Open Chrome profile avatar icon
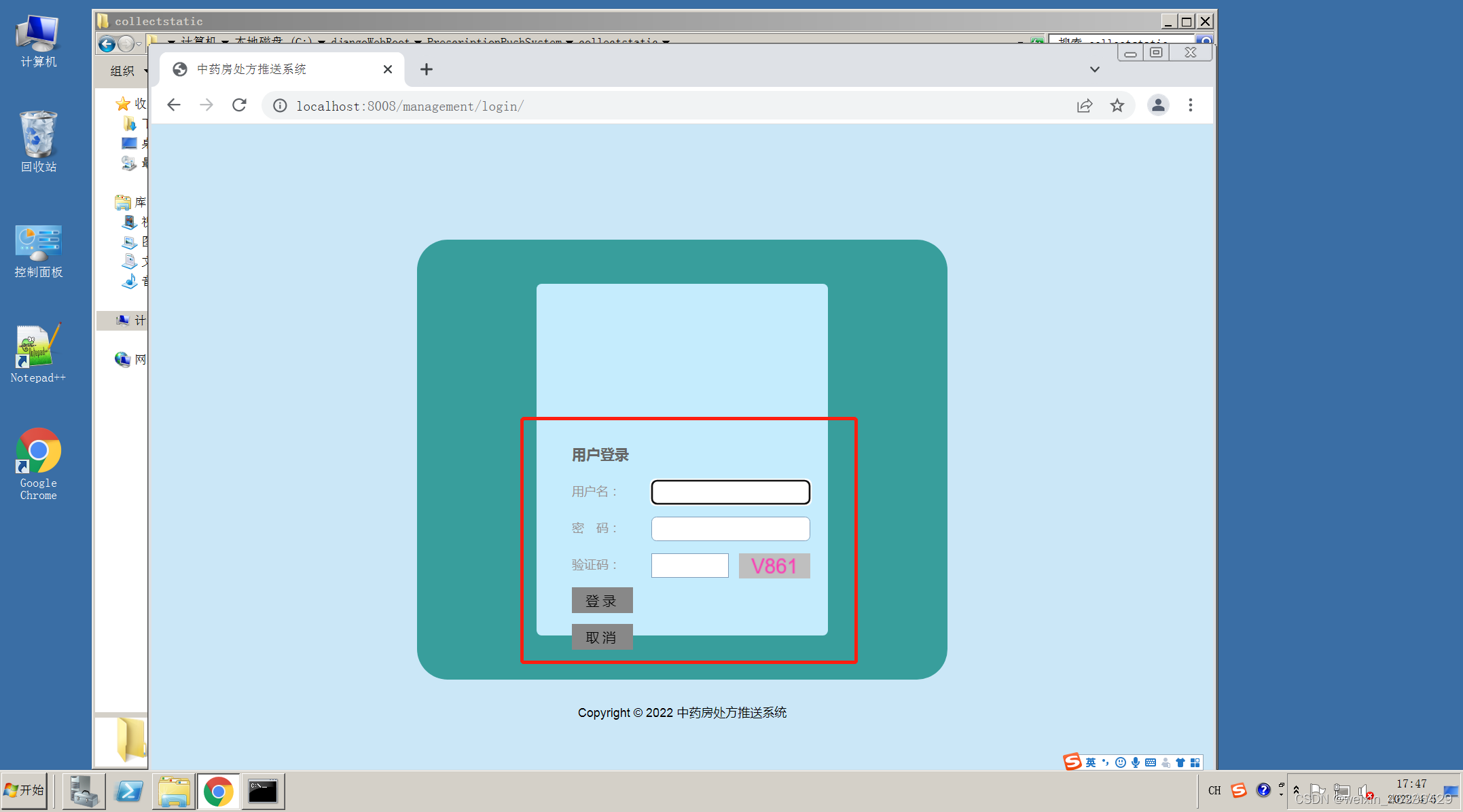The height and width of the screenshot is (812, 1463). coord(1158,105)
